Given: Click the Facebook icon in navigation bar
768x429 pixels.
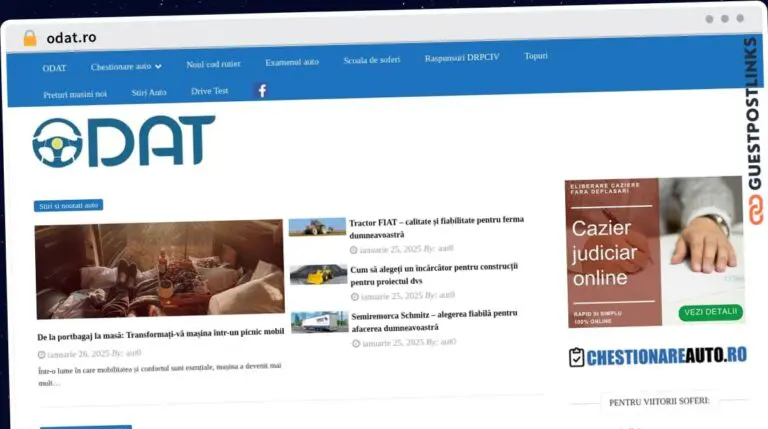Looking at the screenshot, I should [x=262, y=91].
